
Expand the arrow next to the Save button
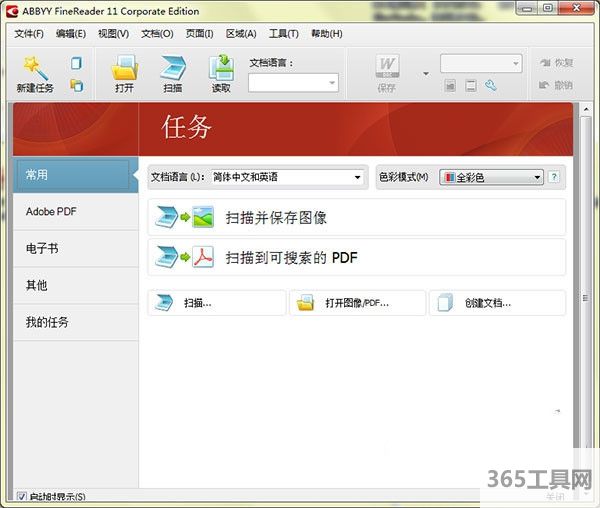[x=426, y=73]
